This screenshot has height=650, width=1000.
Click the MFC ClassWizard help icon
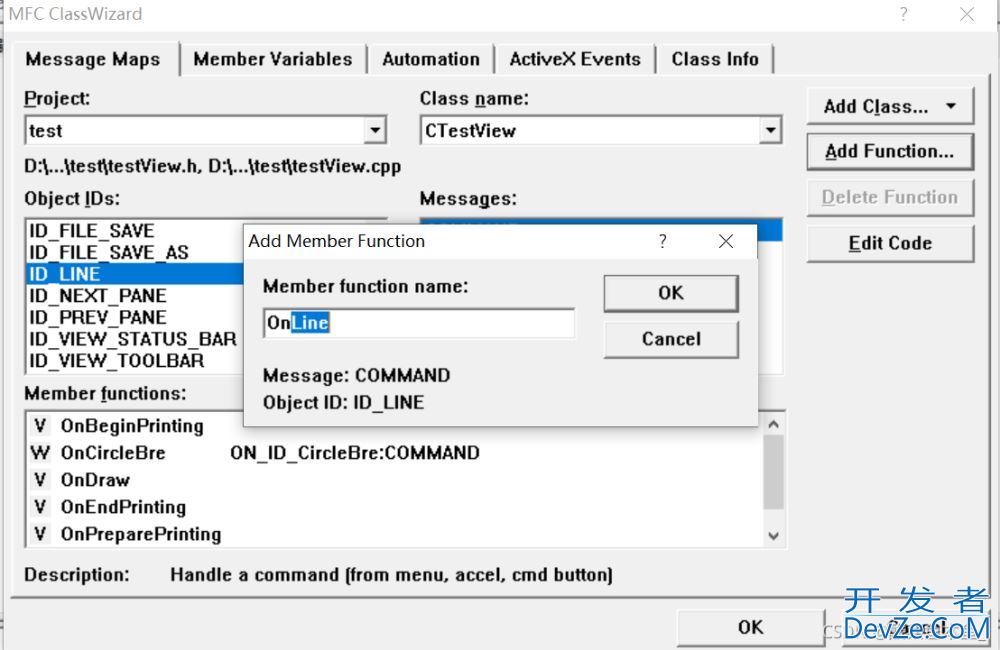904,14
